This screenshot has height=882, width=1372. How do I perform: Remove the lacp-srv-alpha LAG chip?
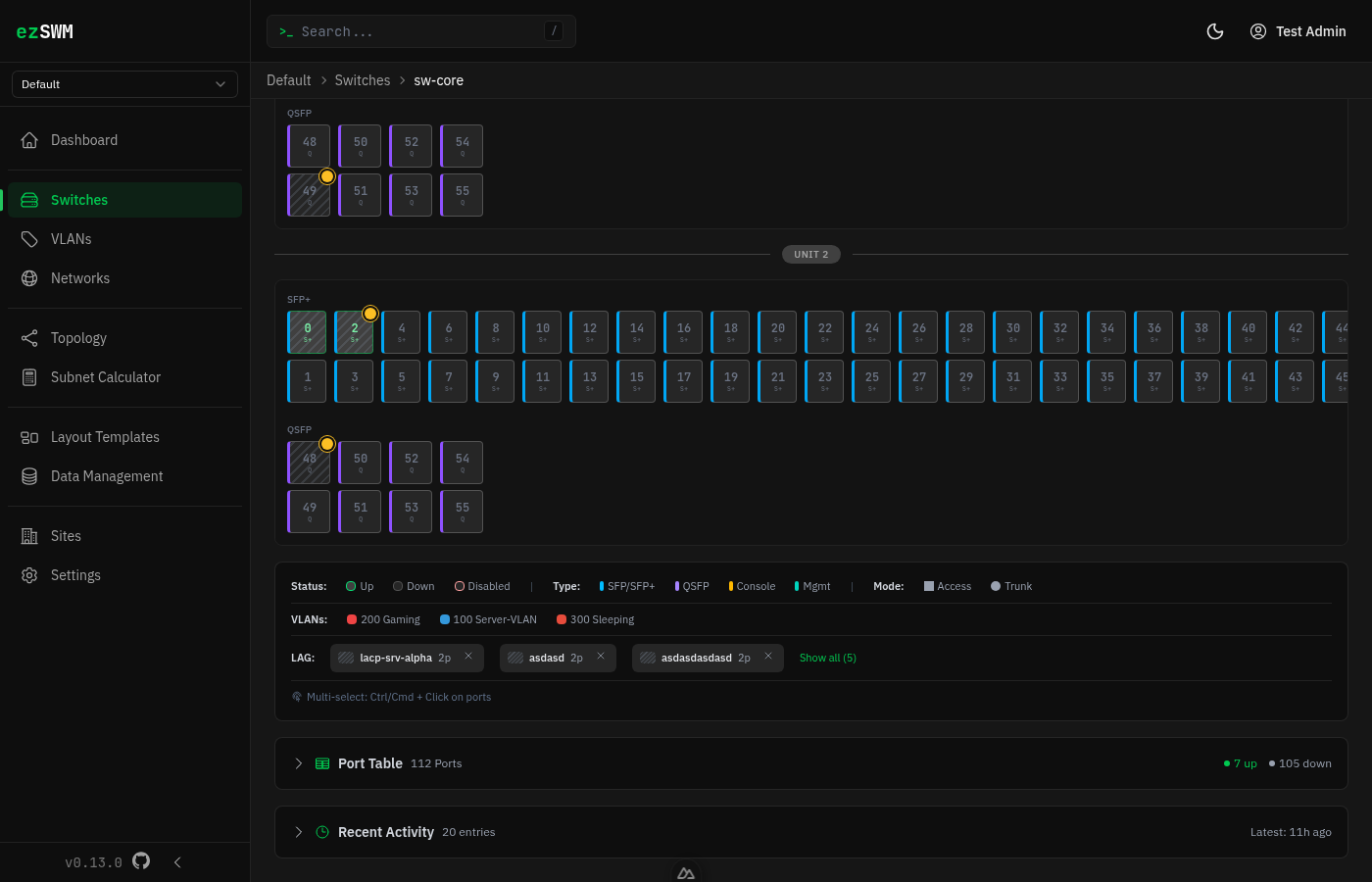468,657
